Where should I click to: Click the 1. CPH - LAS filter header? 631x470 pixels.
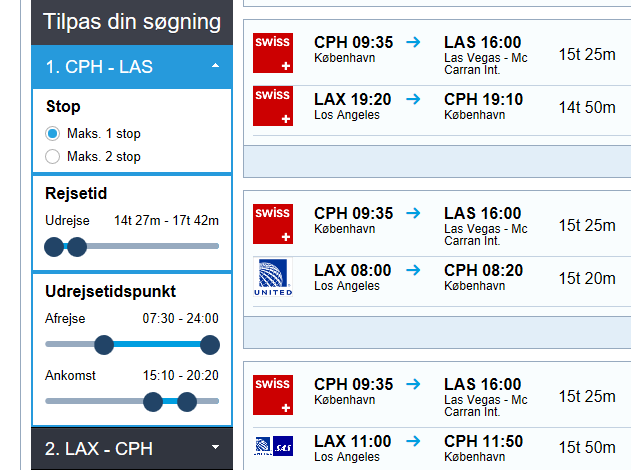[x=132, y=67]
